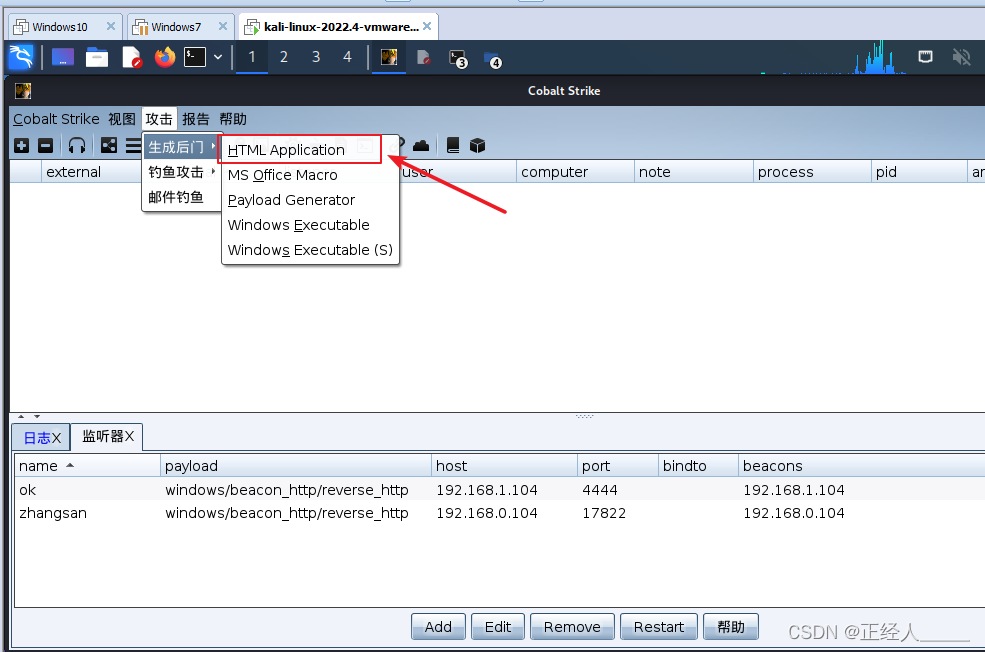Click the new connection plus icon
985x652 pixels.
pyautogui.click(x=22, y=146)
